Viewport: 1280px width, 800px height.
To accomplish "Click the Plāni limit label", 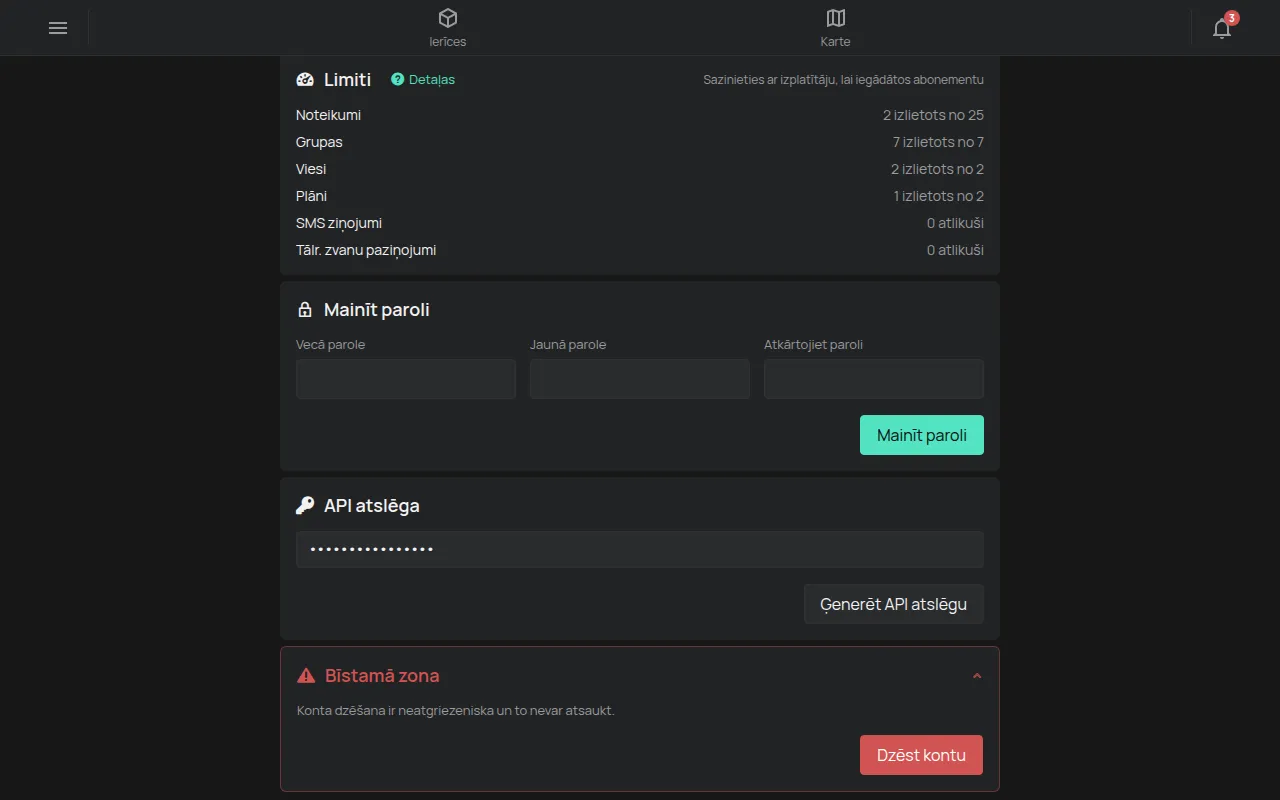I will (311, 196).
